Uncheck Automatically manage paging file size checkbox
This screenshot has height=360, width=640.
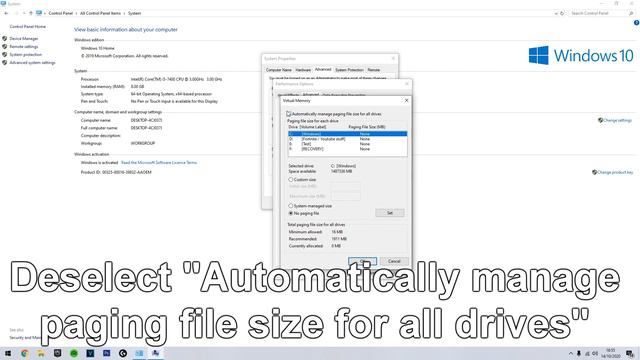tap(289, 114)
